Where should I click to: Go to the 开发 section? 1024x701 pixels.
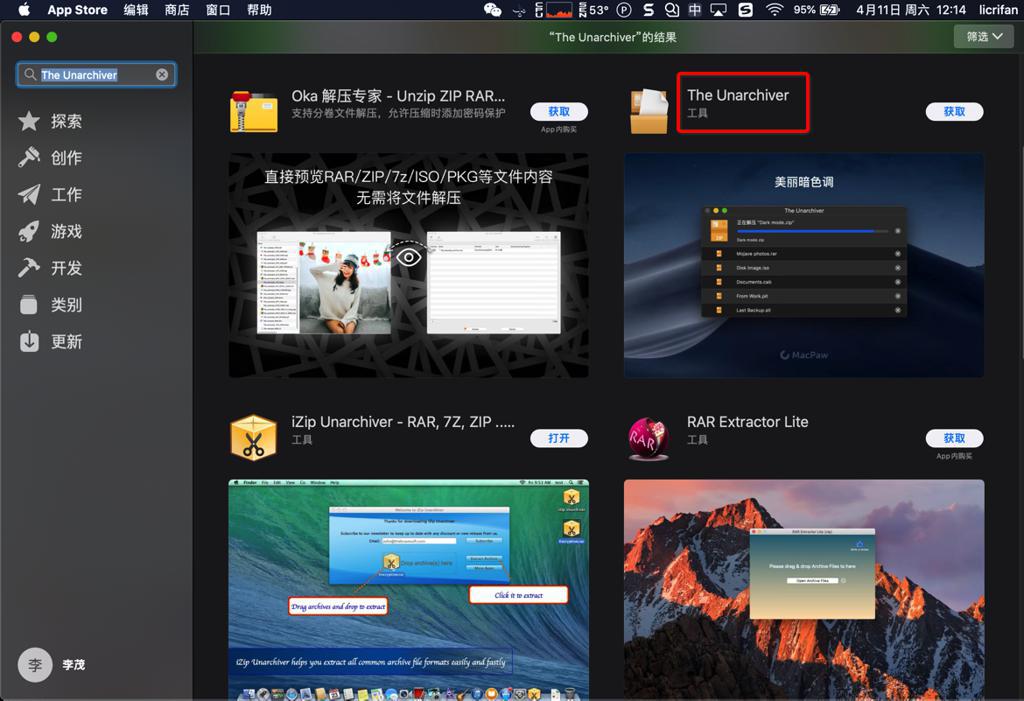(67, 268)
